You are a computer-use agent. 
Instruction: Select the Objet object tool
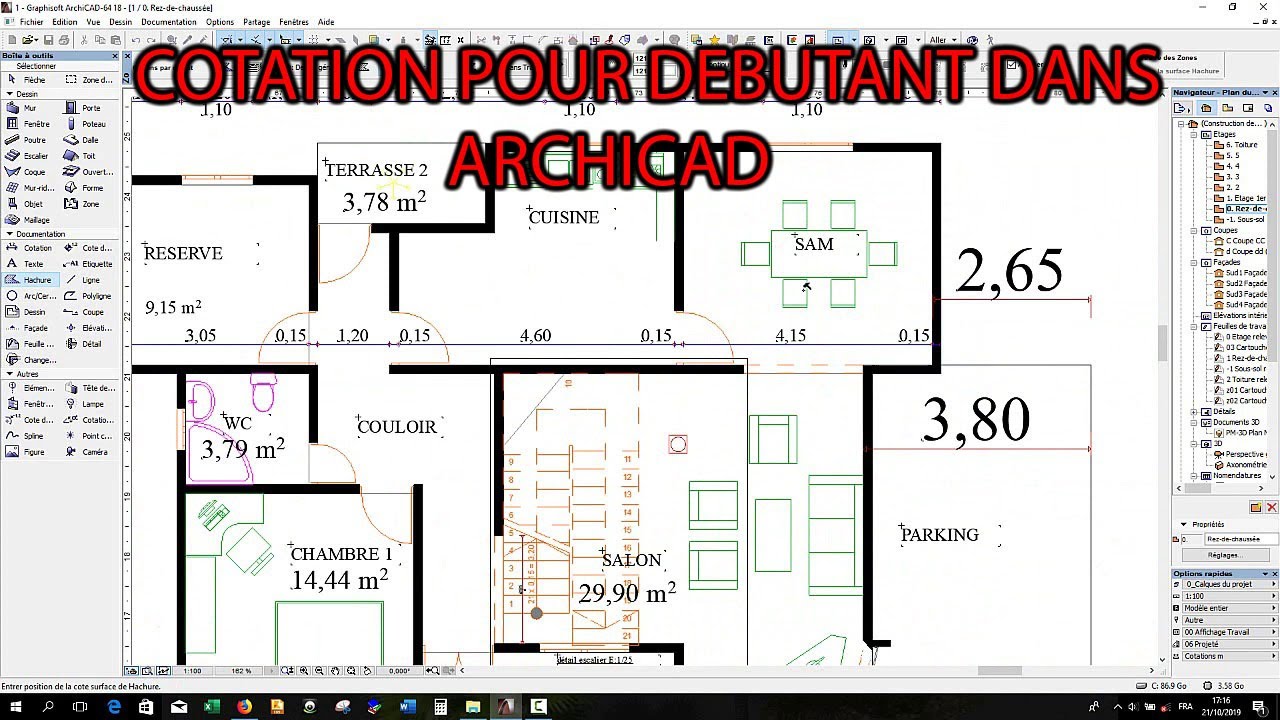pyautogui.click(x=32, y=204)
